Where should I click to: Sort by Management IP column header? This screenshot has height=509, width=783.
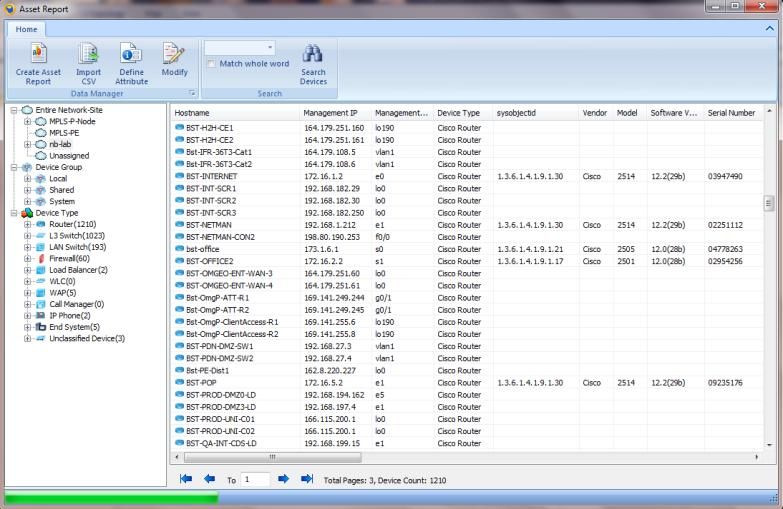pyautogui.click(x=336, y=113)
